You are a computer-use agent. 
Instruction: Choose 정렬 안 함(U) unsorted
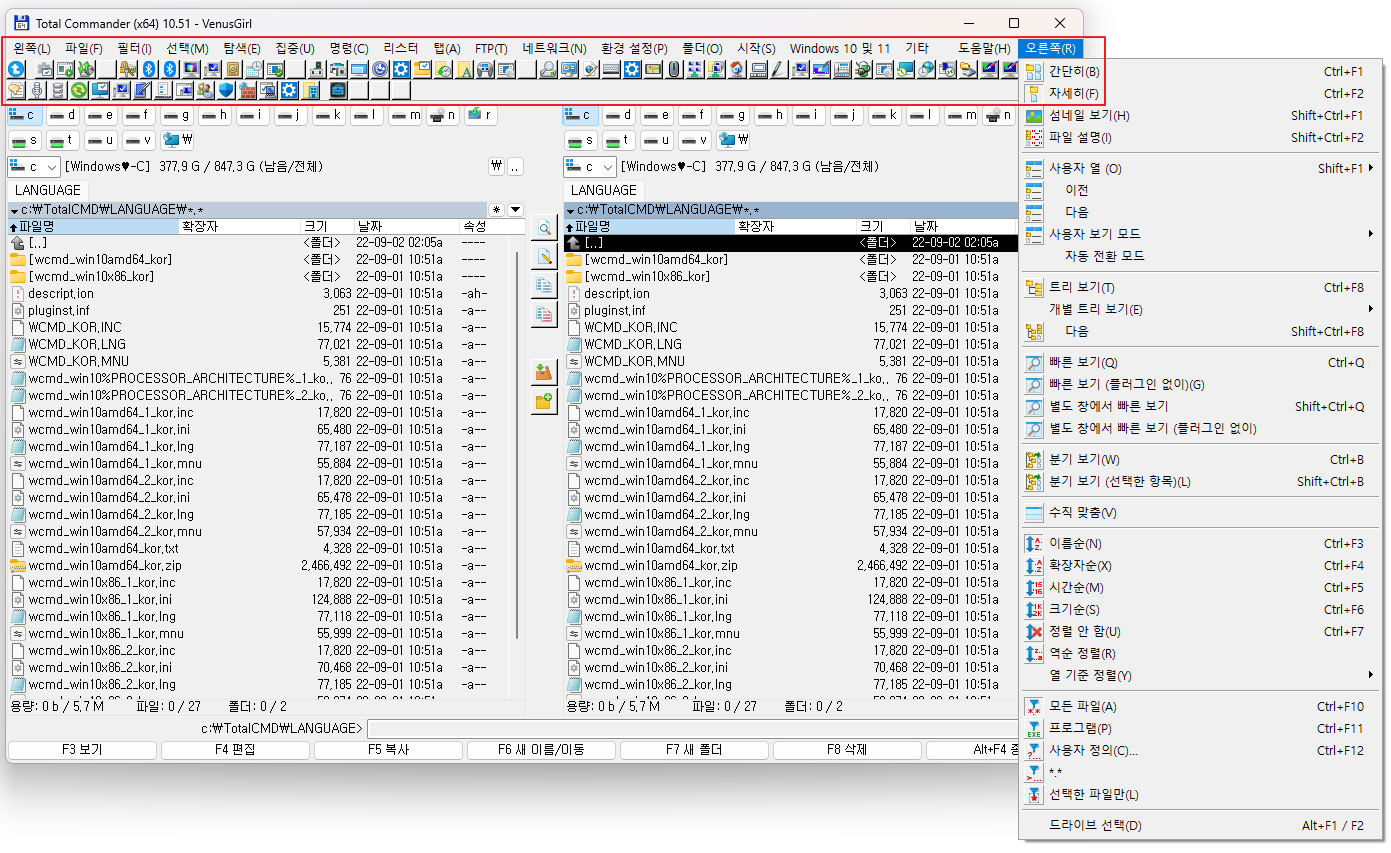click(x=1198, y=632)
